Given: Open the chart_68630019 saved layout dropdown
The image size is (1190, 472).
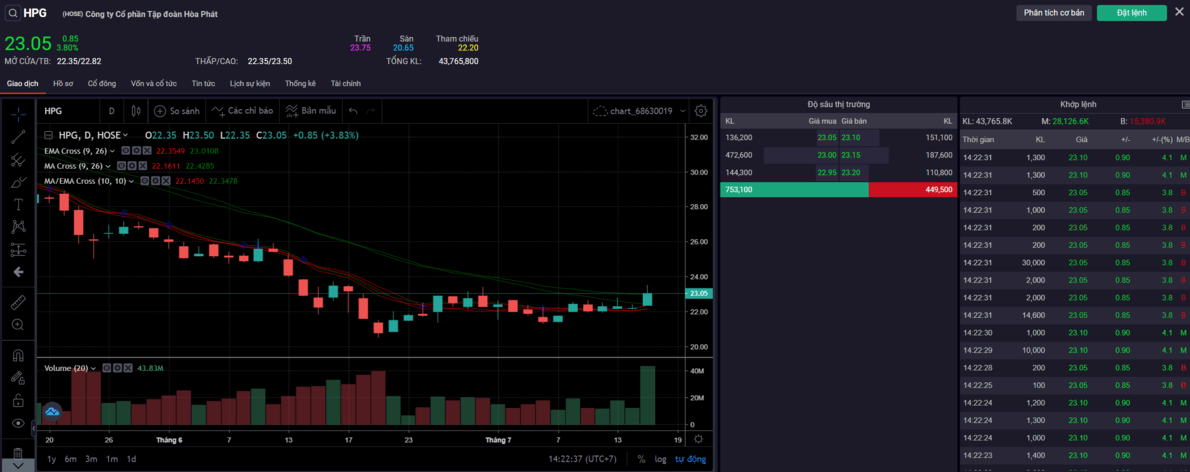Looking at the screenshot, I should click(639, 111).
